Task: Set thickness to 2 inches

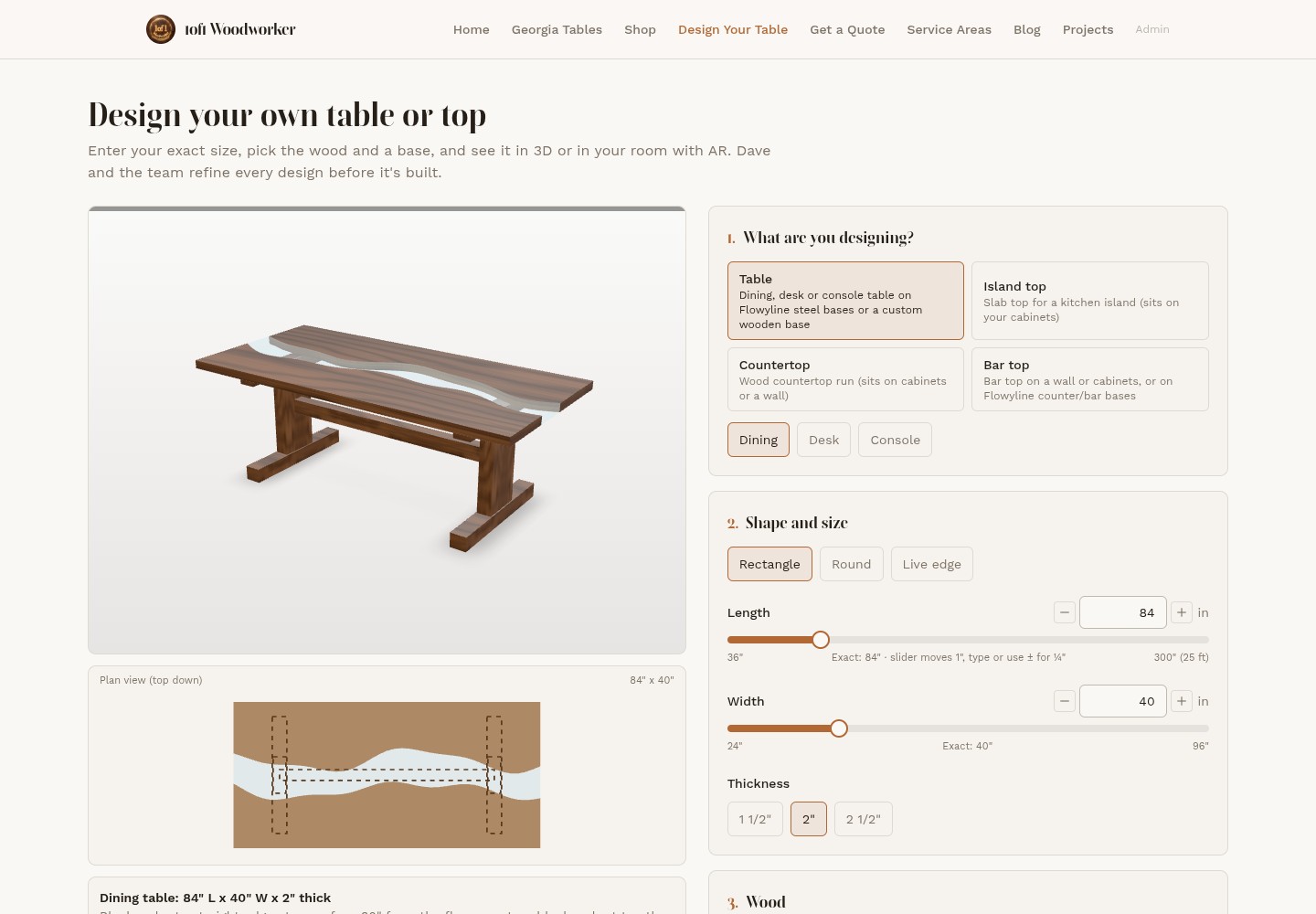Action: [x=809, y=819]
